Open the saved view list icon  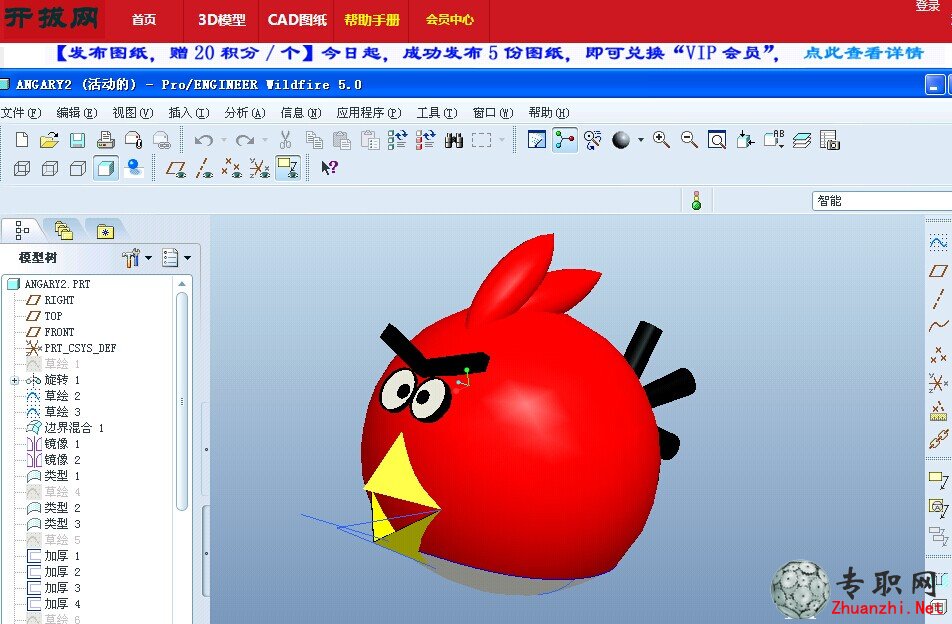coord(774,140)
